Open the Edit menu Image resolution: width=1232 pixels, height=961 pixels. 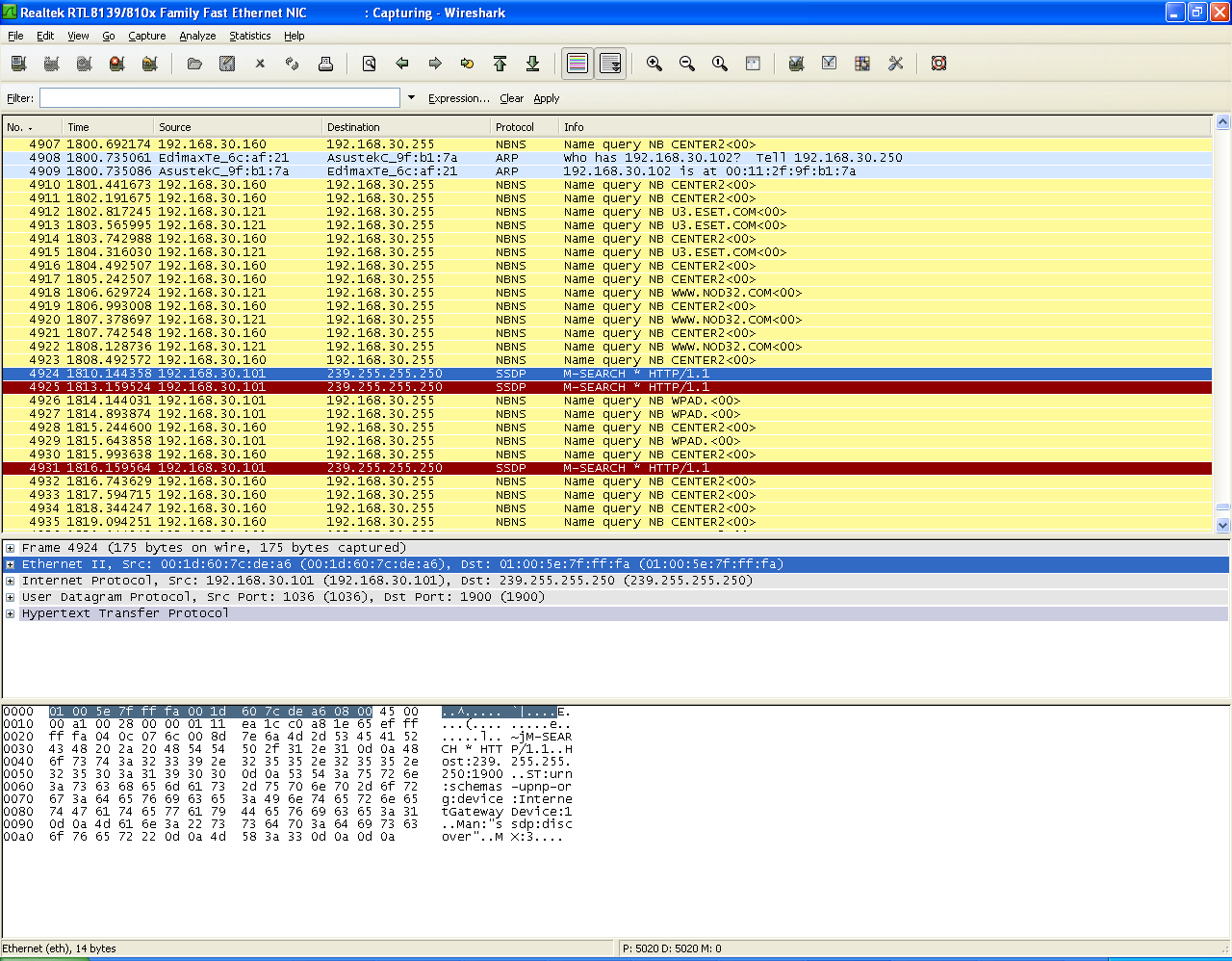click(45, 36)
